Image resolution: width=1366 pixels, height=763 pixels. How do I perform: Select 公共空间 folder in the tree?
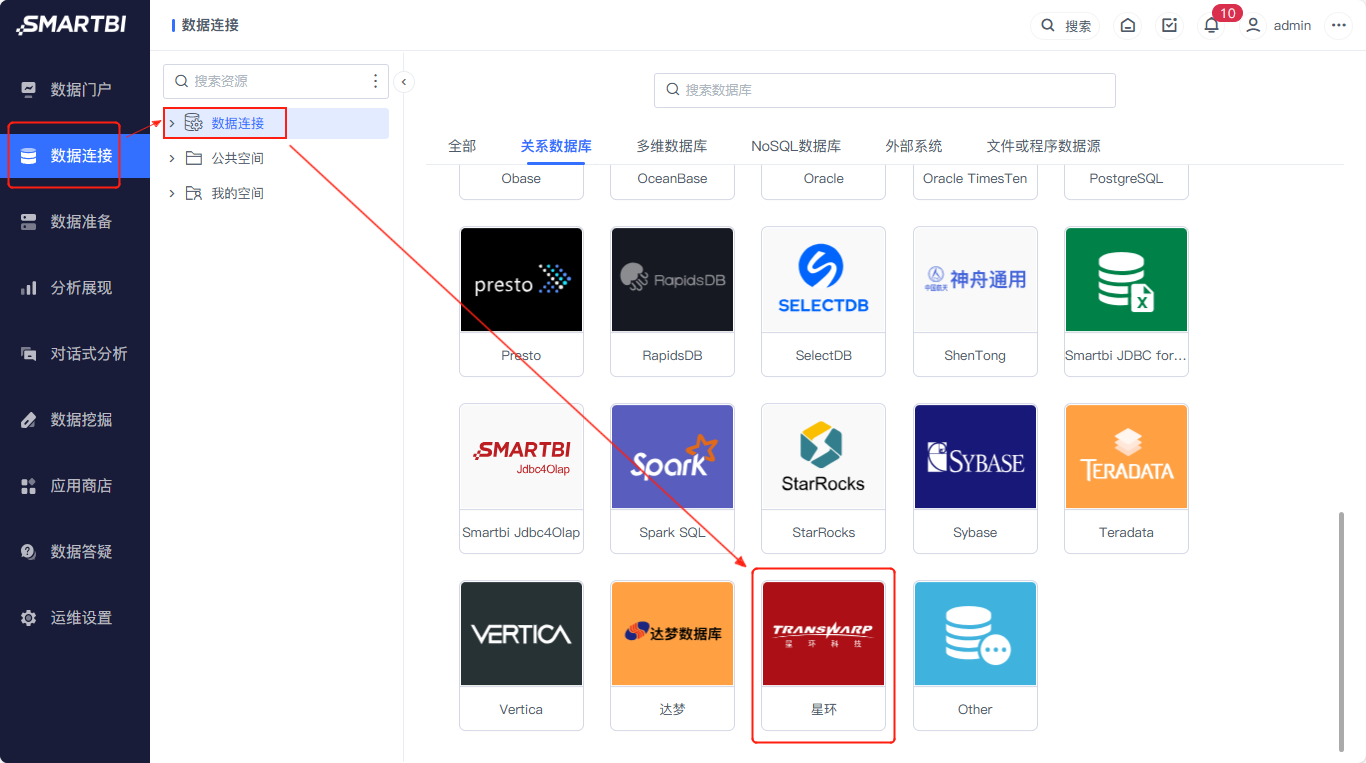[237, 158]
